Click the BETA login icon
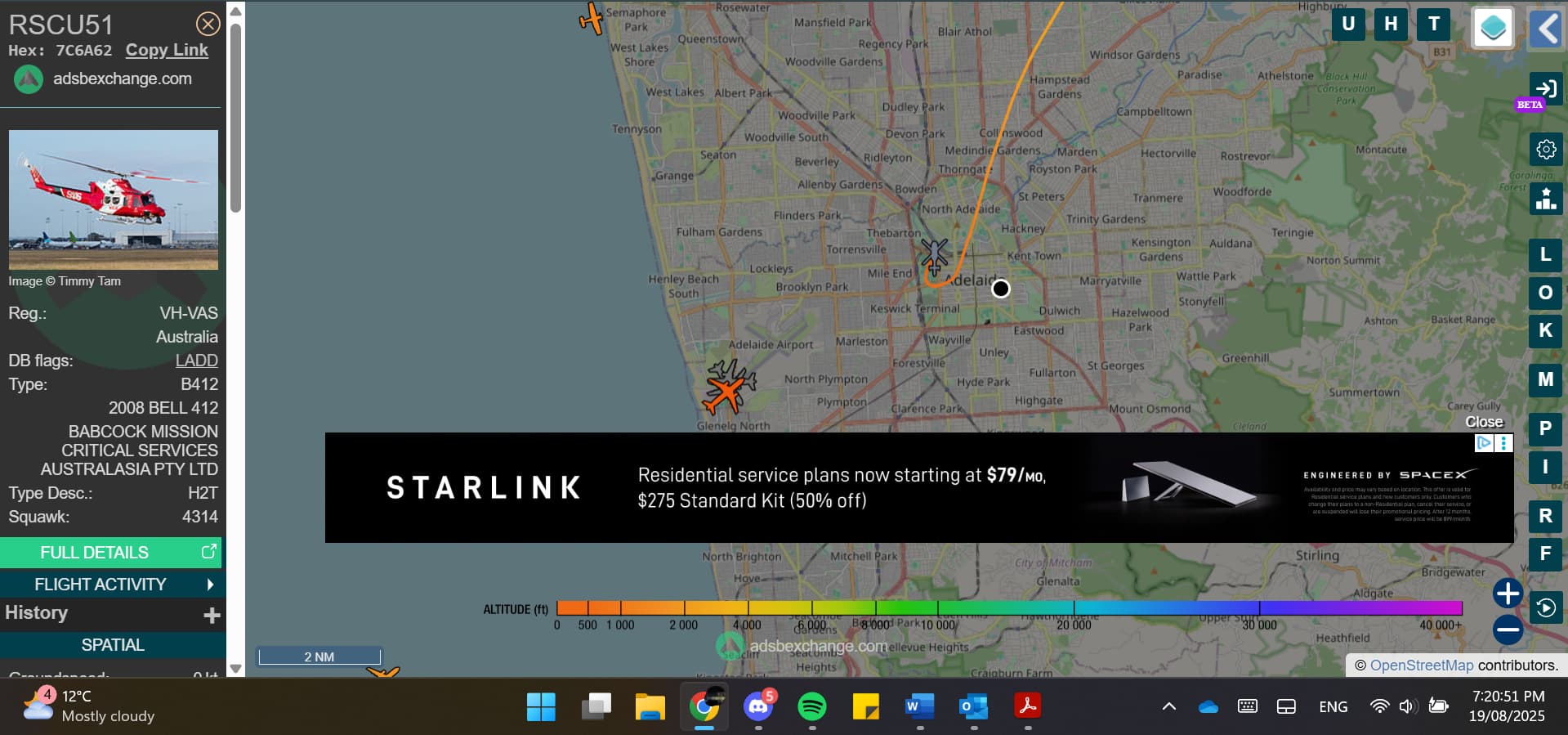1568x735 pixels. pyautogui.click(x=1545, y=89)
